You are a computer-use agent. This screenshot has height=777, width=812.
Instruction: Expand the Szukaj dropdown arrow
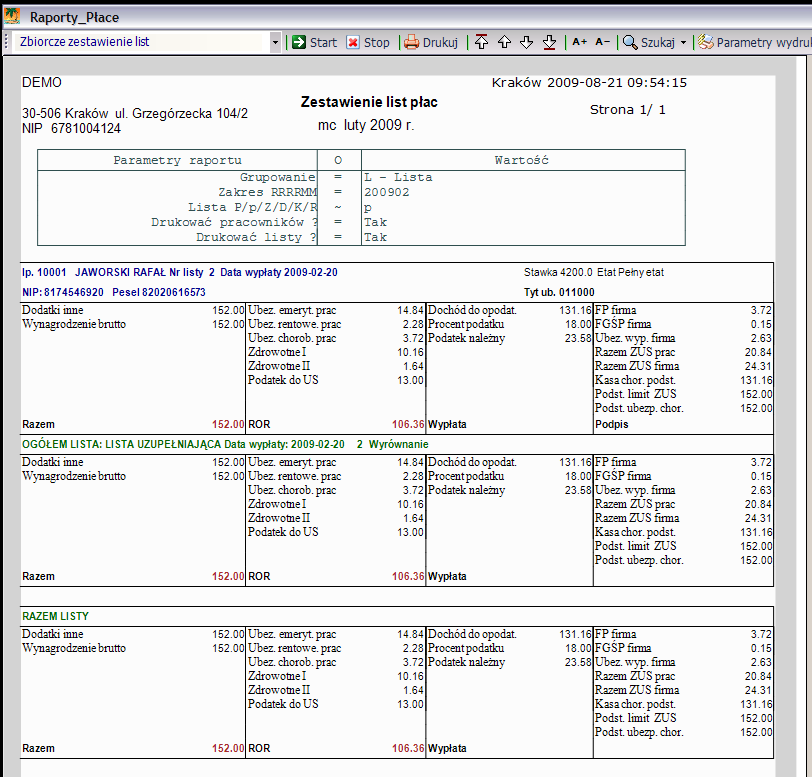tap(683, 42)
